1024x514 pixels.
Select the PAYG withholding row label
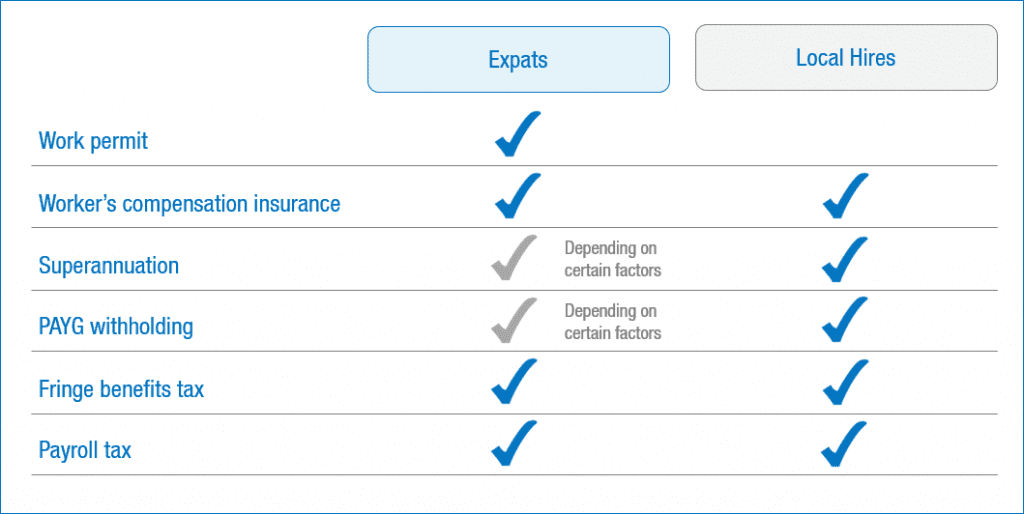[x=116, y=327]
